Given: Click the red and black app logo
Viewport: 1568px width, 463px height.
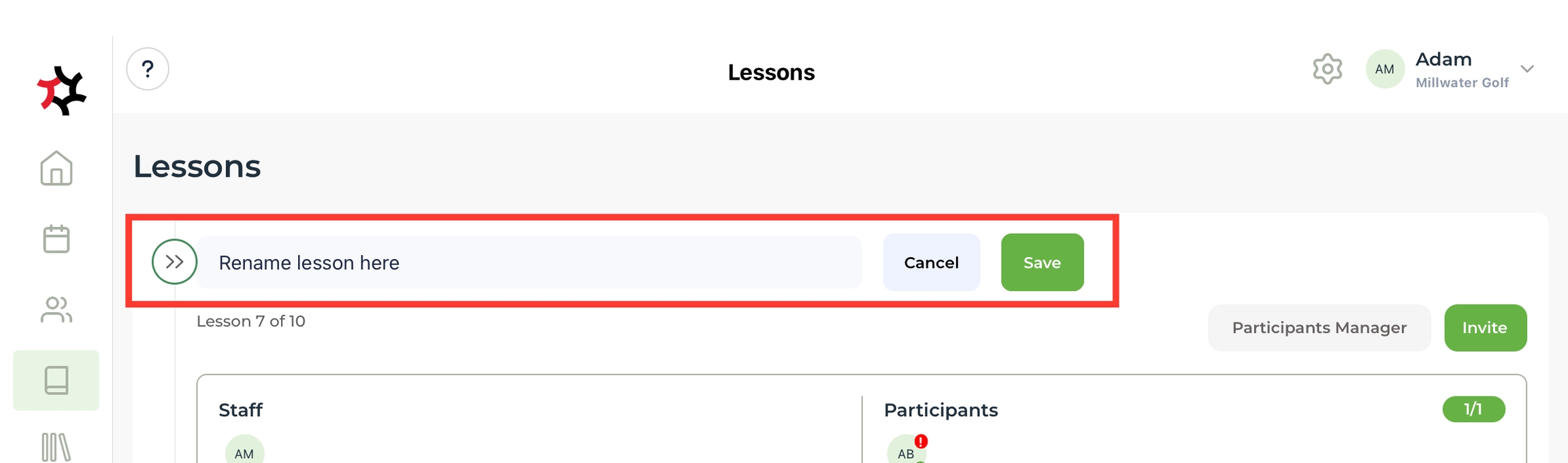Looking at the screenshot, I should point(62,90).
